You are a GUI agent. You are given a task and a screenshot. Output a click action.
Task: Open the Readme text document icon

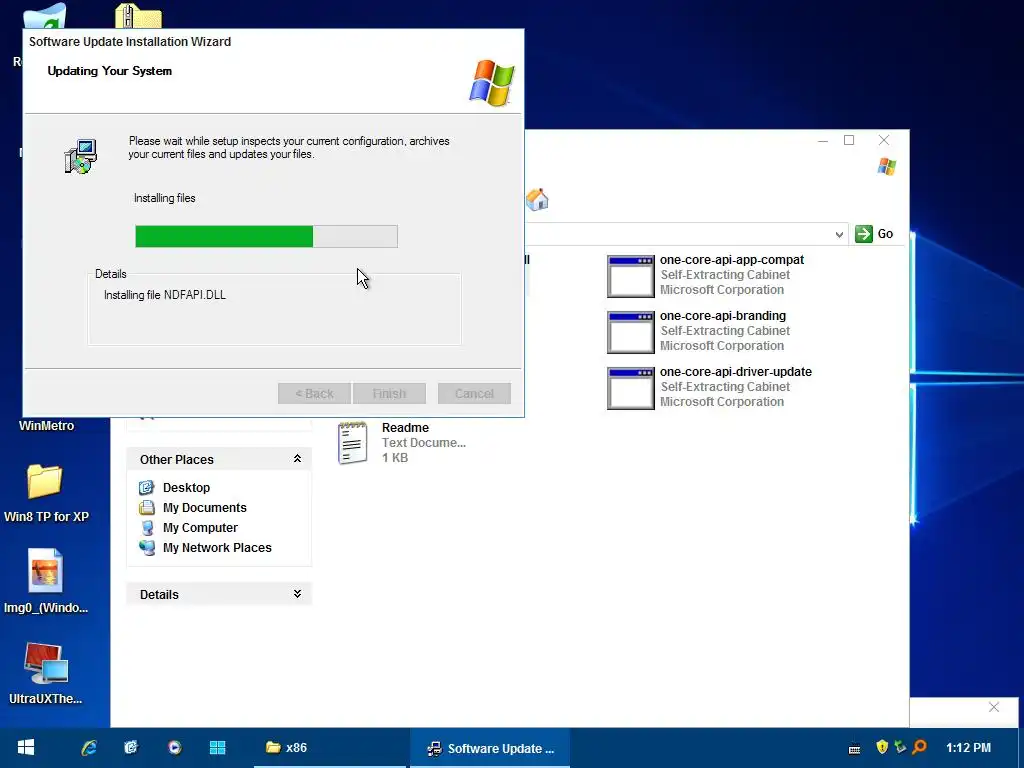[x=353, y=443]
